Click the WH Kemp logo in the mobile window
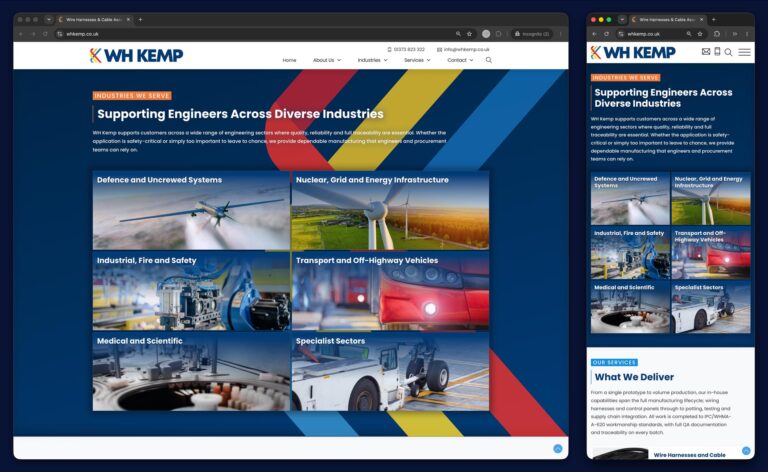The width and height of the screenshot is (768, 472). point(633,52)
